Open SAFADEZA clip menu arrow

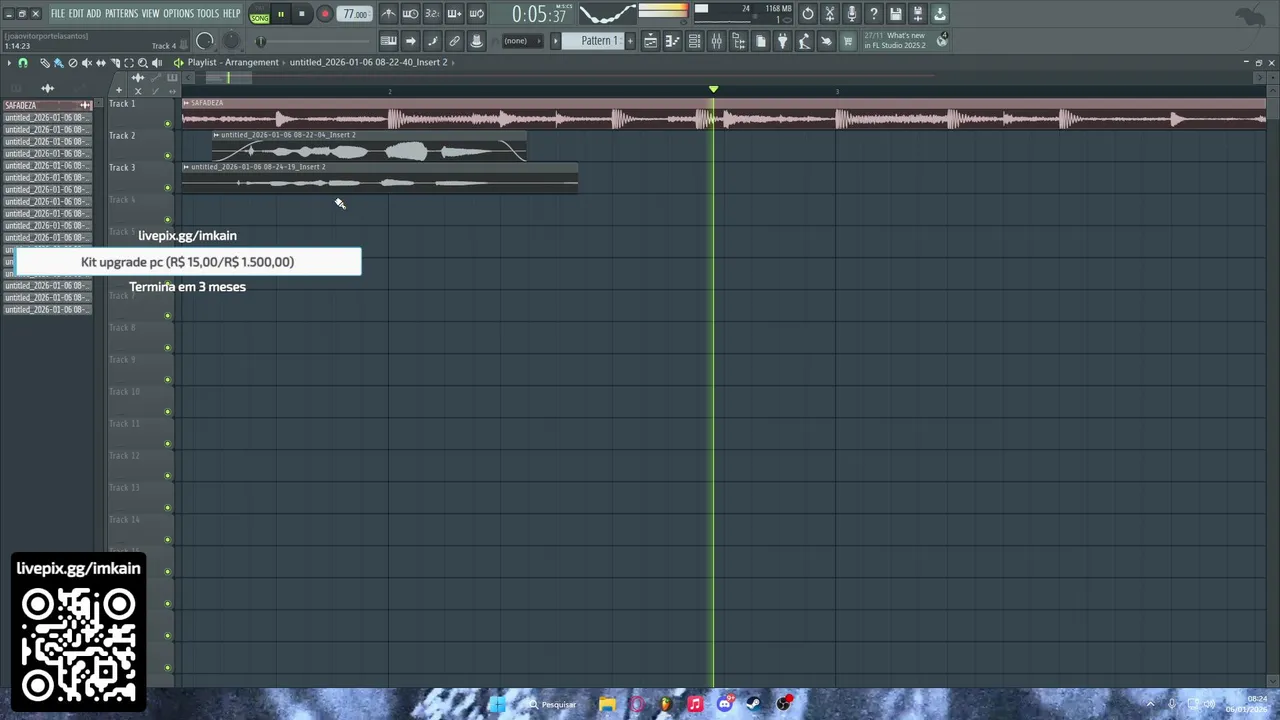tap(186, 103)
